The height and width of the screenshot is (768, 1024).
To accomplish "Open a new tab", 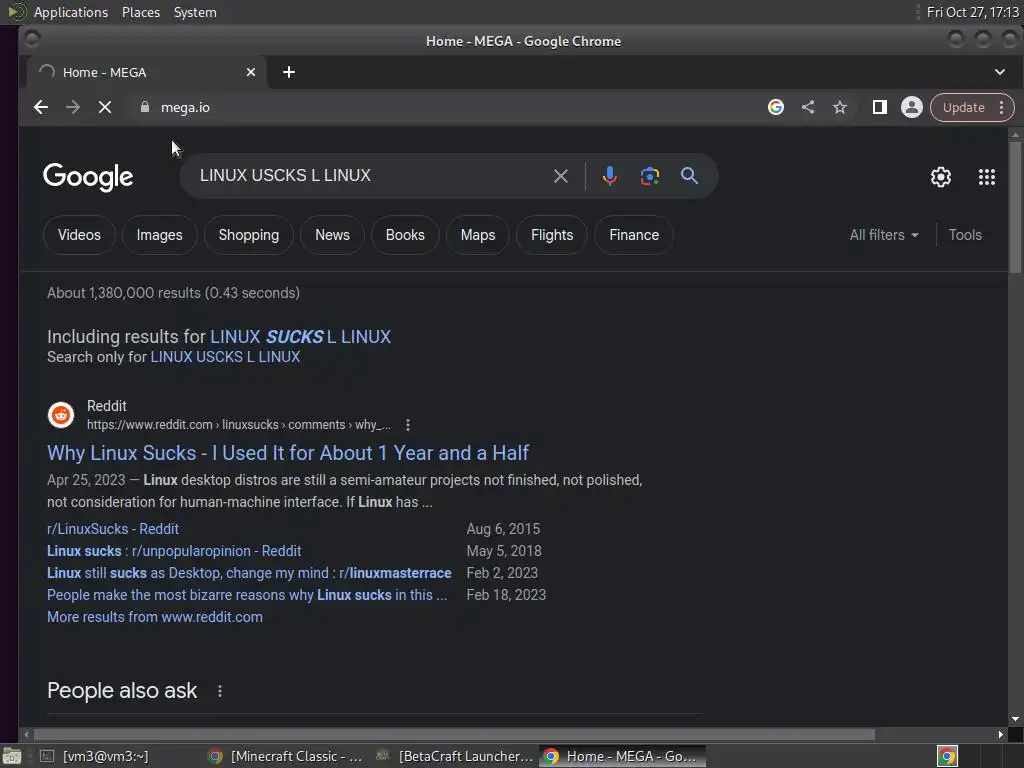I will [x=289, y=72].
